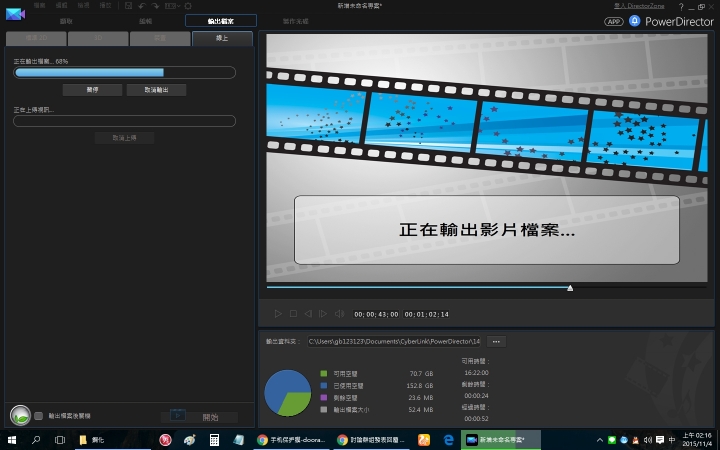Open the 檔案 (File) menu
This screenshot has width=720, height=450.
tap(39, 6)
